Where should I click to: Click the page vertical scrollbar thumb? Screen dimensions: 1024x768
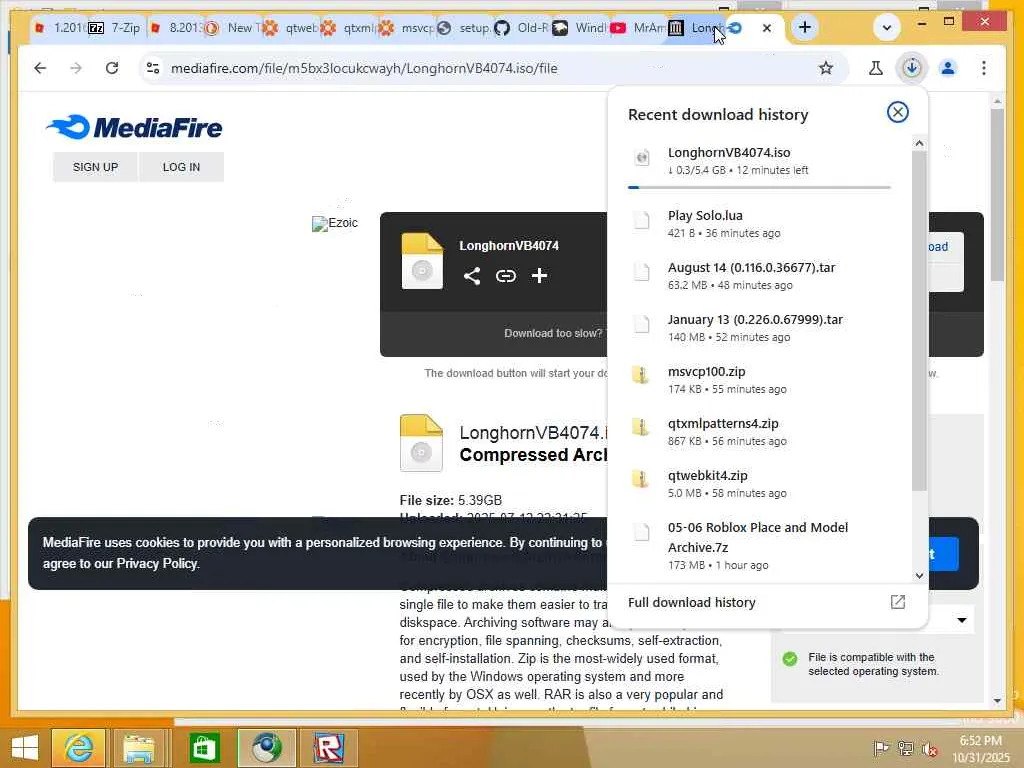(997, 195)
